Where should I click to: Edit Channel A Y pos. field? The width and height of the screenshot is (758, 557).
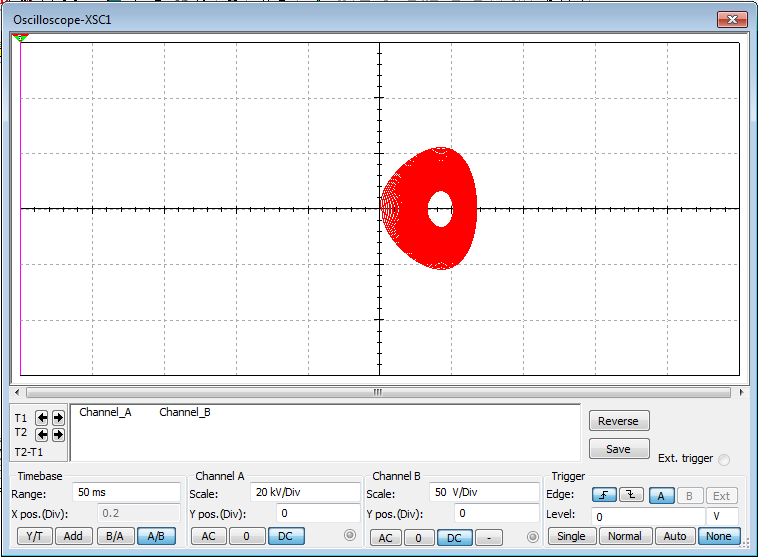tap(319, 513)
